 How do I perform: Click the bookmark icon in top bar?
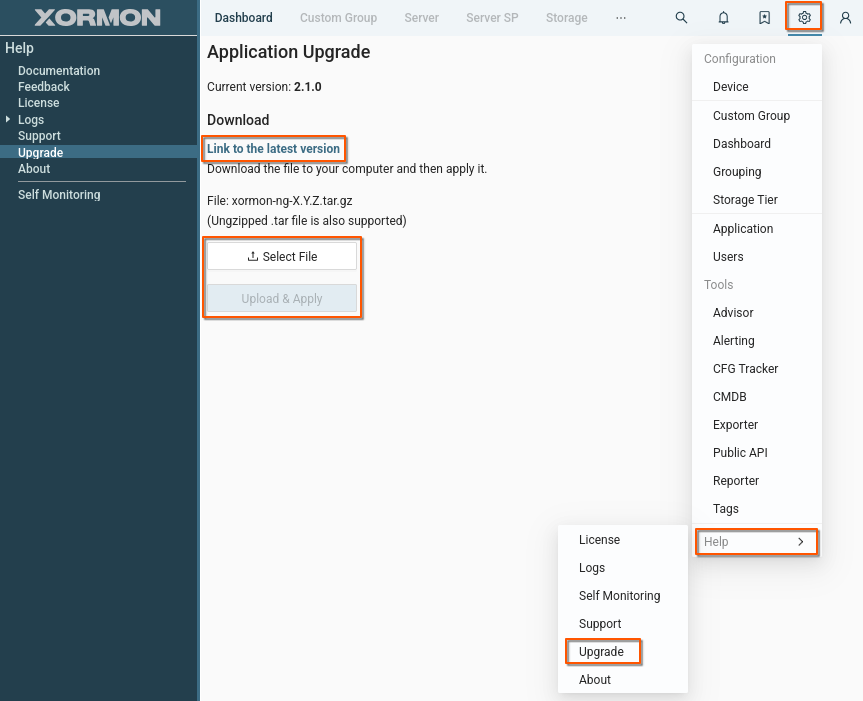(764, 18)
